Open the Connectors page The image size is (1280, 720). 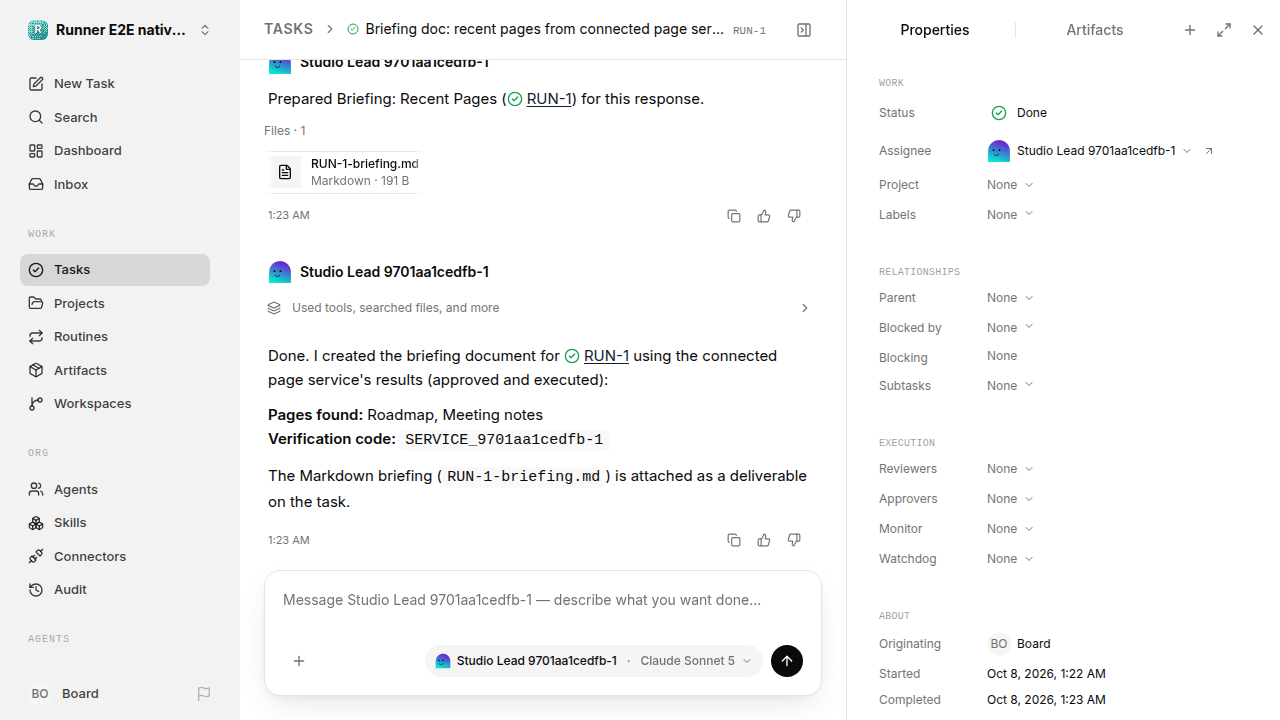pyautogui.click(x=115, y=556)
